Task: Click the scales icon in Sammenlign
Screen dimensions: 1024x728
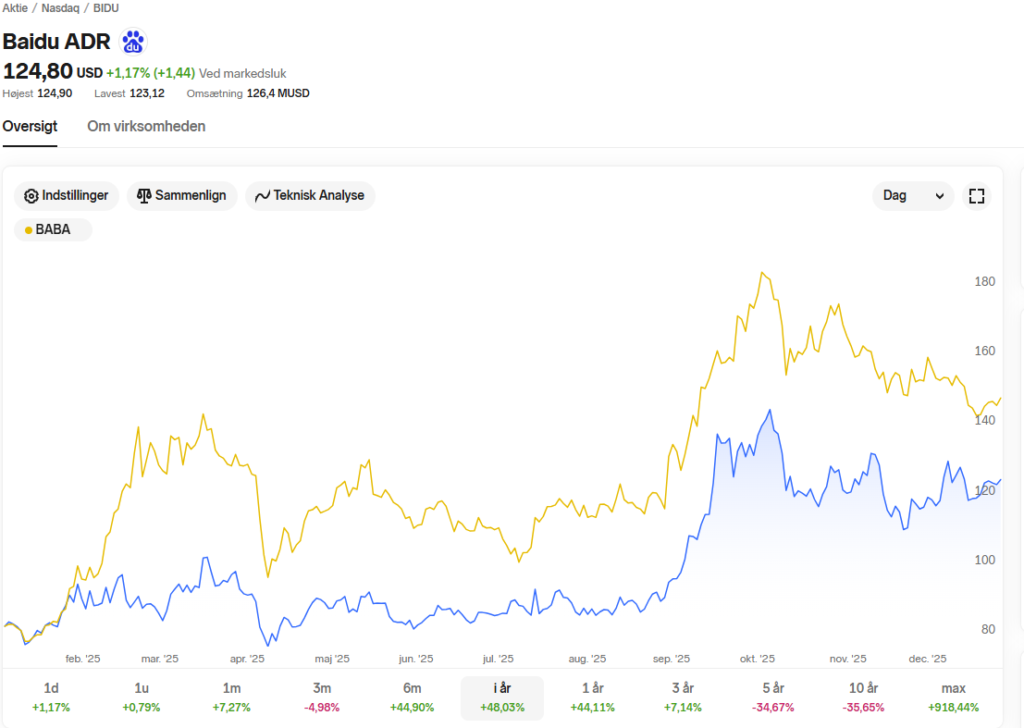Action: (x=144, y=195)
